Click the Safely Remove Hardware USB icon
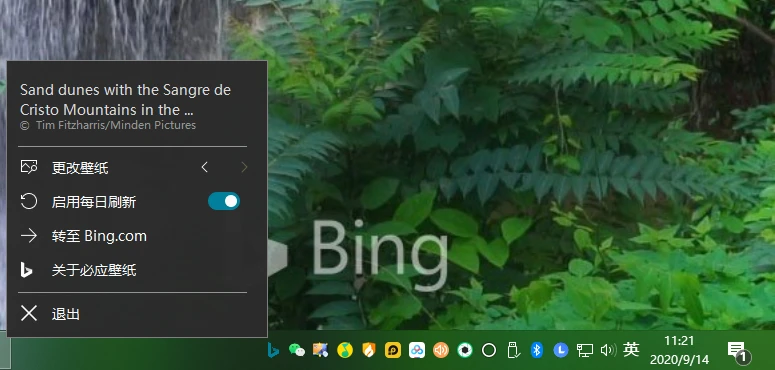This screenshot has height=370, width=775. click(513, 350)
